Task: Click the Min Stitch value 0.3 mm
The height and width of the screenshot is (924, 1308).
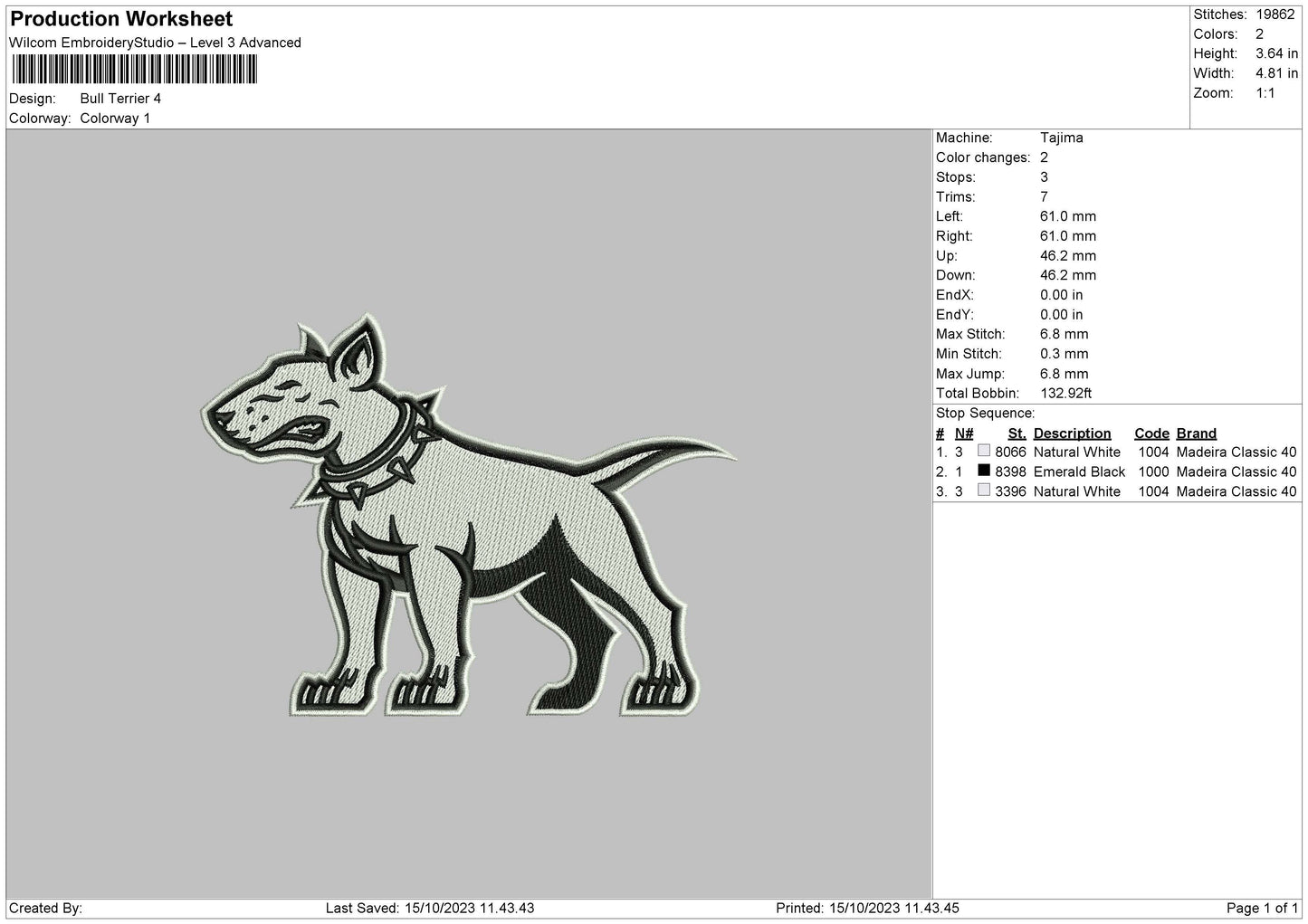Action: pos(1065,355)
